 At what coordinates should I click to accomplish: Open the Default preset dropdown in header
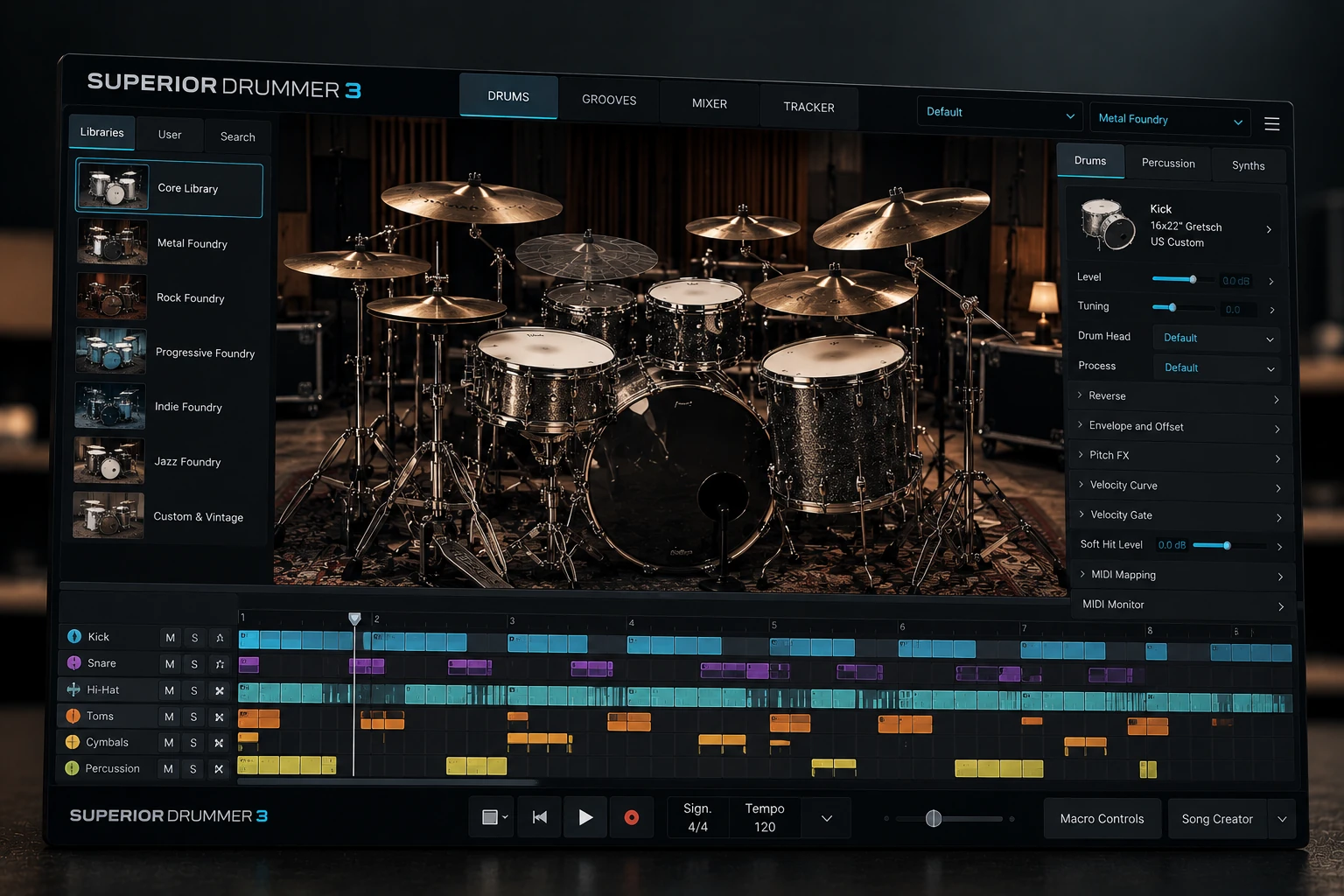(1000, 113)
